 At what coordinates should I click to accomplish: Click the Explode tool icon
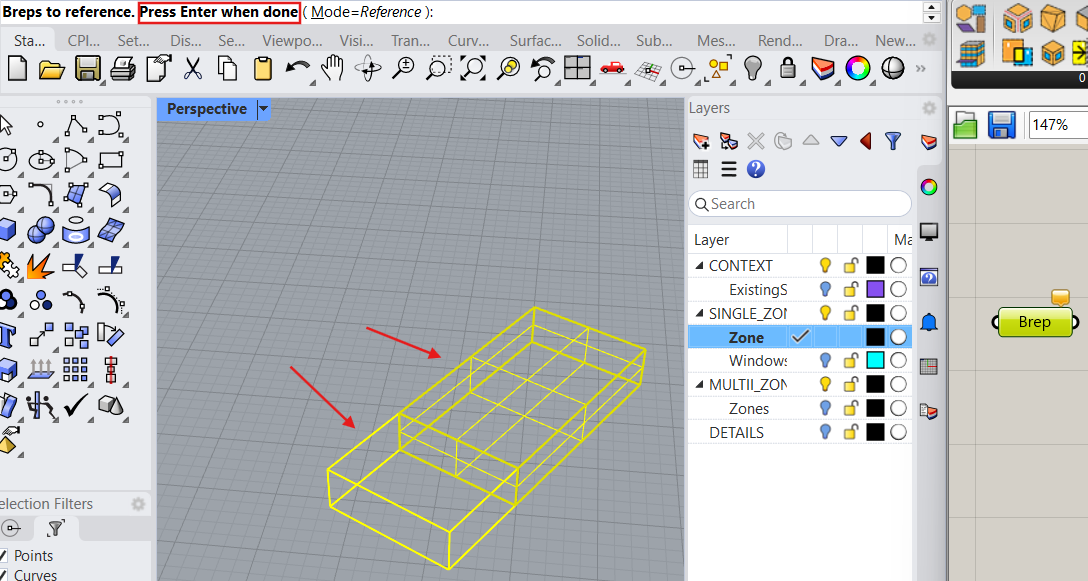pyautogui.click(x=40, y=266)
